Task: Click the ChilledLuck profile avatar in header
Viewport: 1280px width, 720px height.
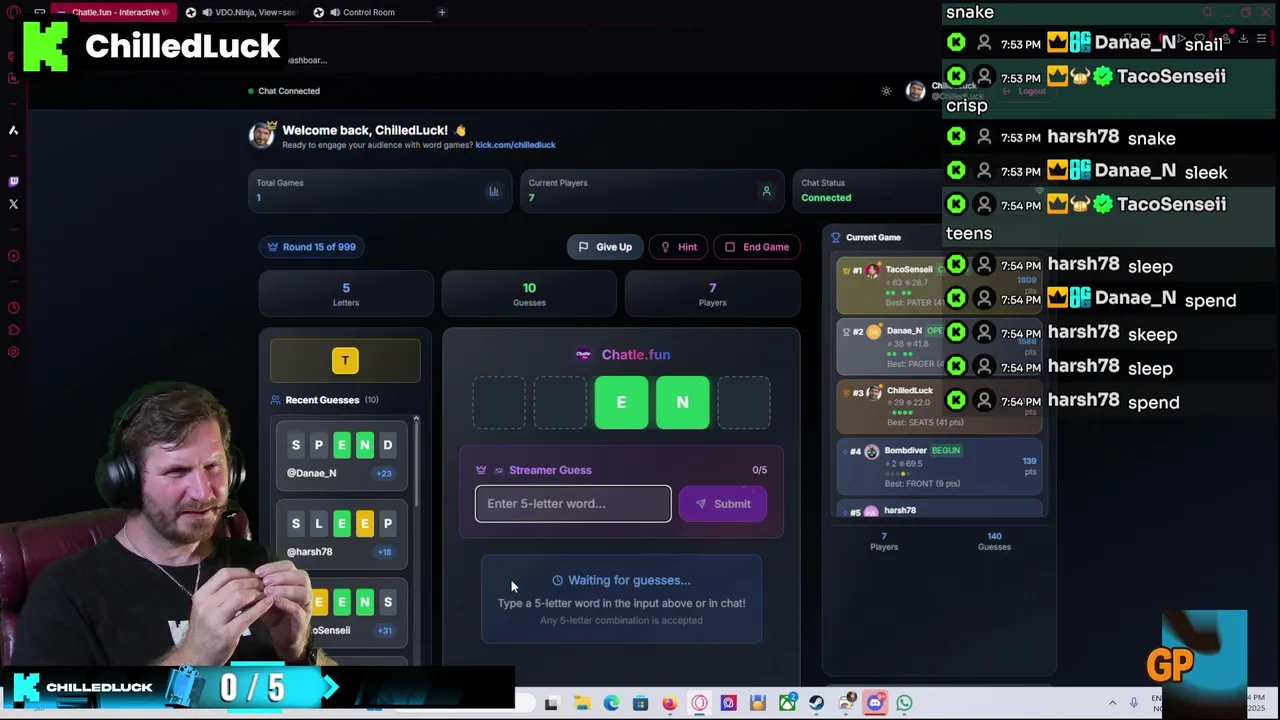Action: (x=915, y=91)
